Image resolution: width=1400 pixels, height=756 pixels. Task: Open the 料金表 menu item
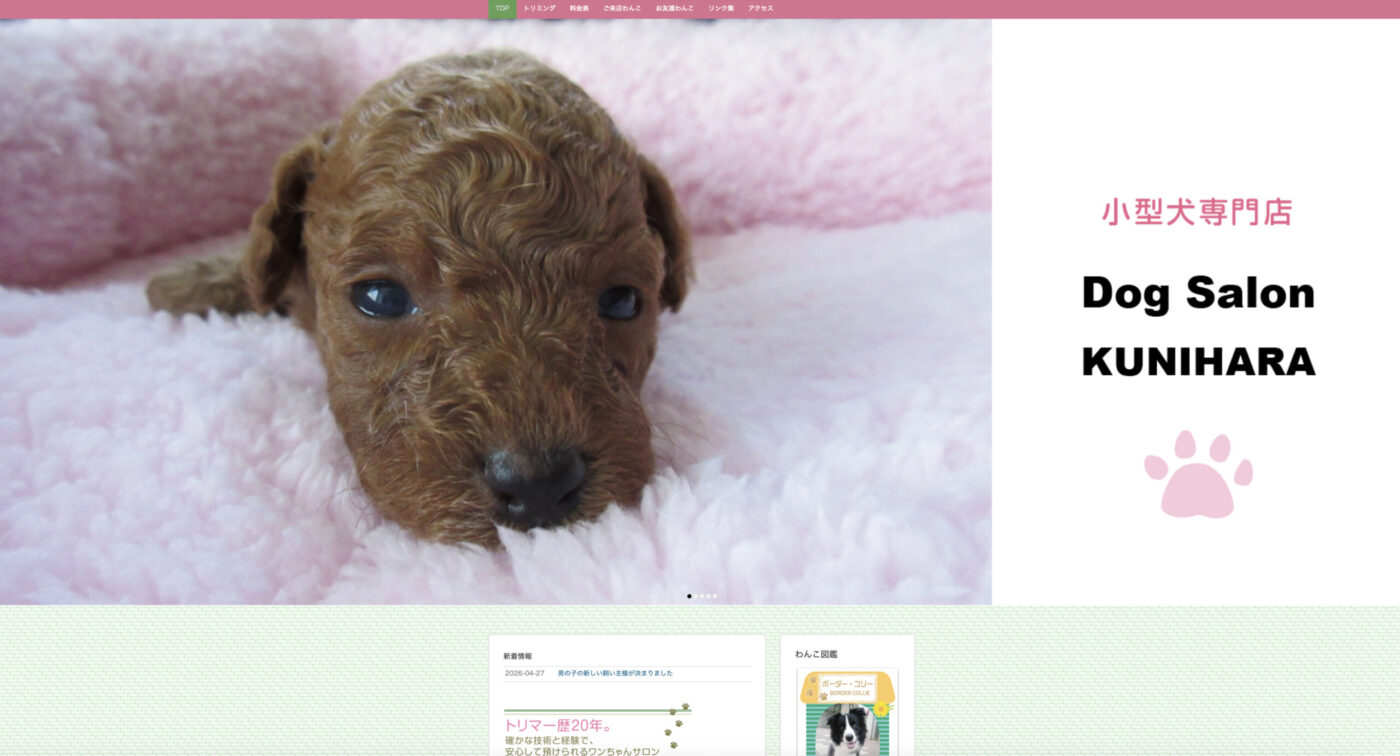click(x=579, y=9)
